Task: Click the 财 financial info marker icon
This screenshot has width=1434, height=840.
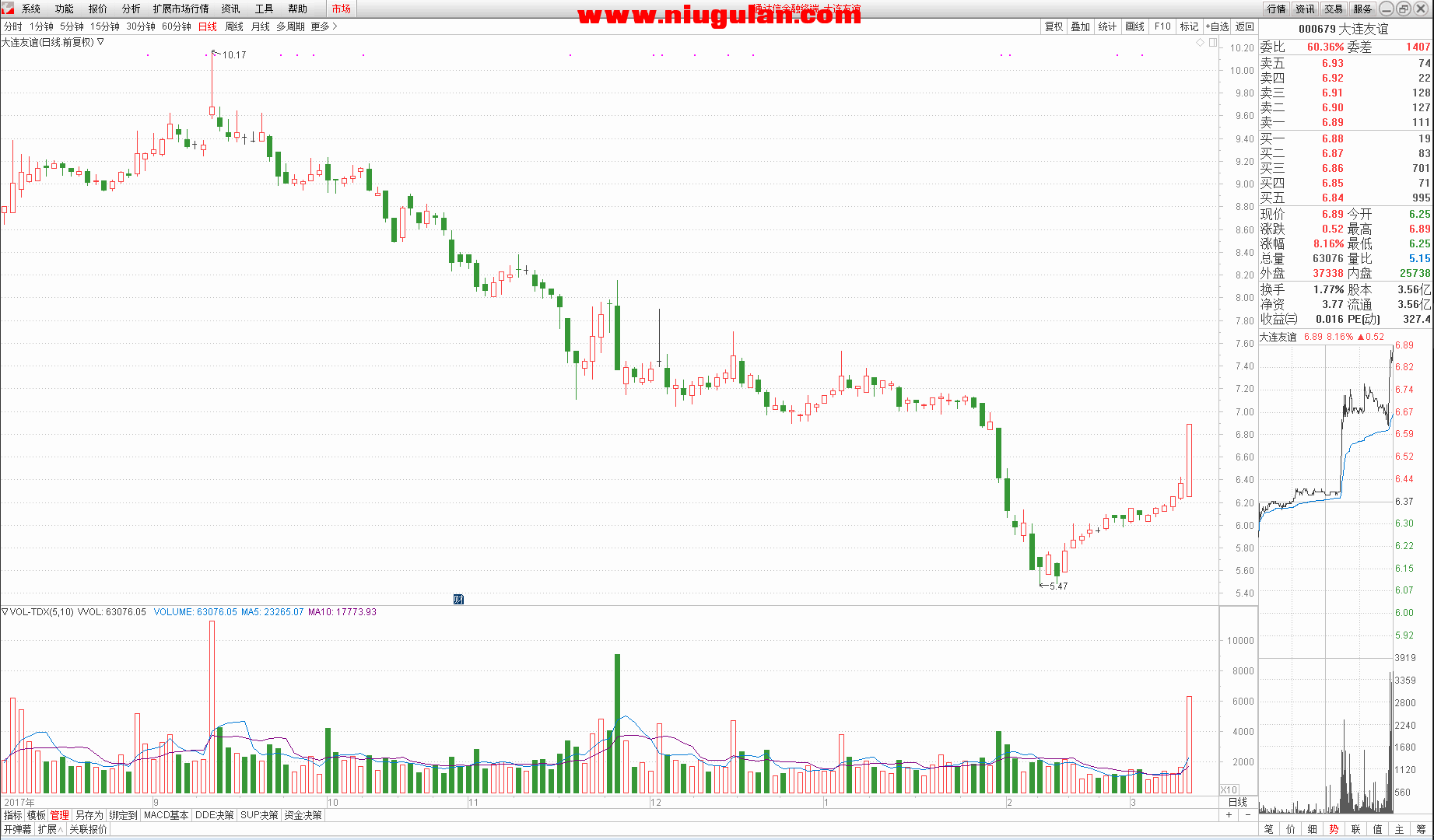Action: [458, 599]
